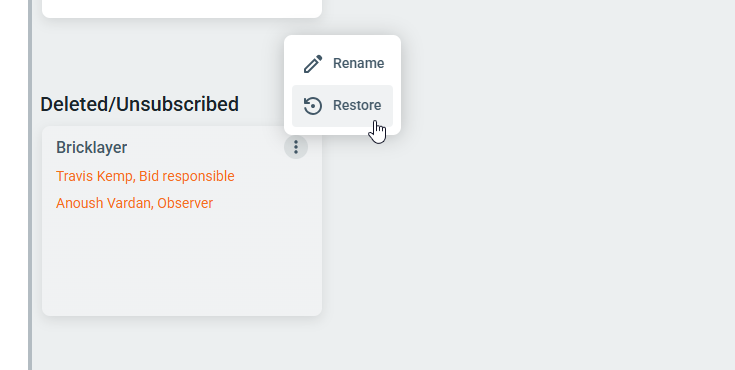Click the circular-arrow restore icon
The width and height of the screenshot is (735, 370).
pos(313,106)
